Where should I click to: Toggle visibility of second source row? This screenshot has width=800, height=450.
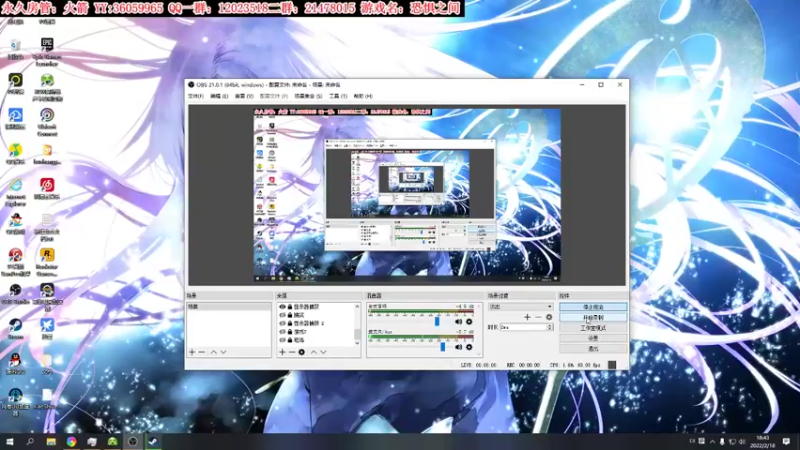coord(282,315)
